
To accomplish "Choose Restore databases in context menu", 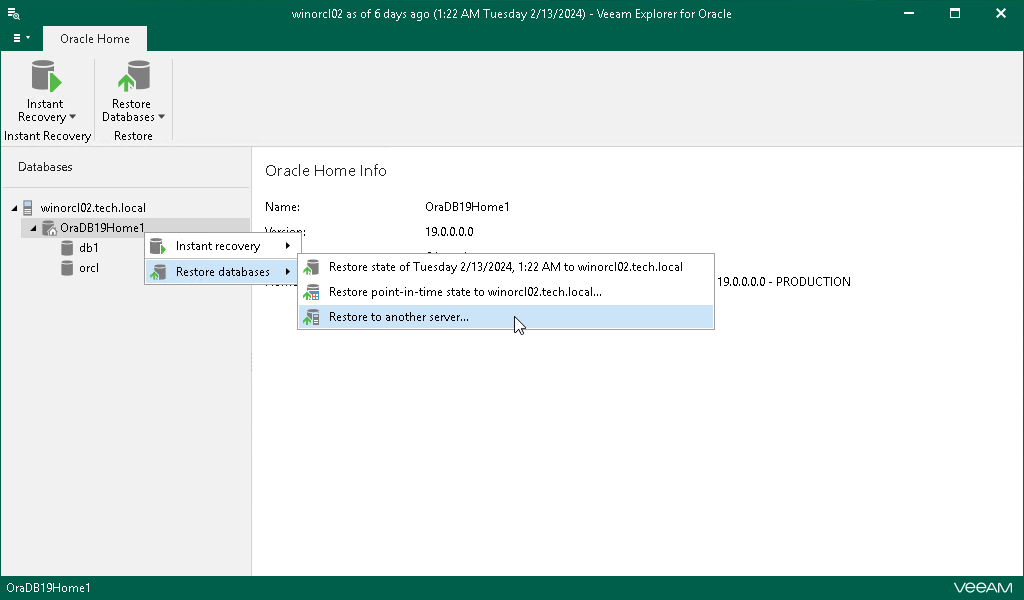I will [x=222, y=272].
